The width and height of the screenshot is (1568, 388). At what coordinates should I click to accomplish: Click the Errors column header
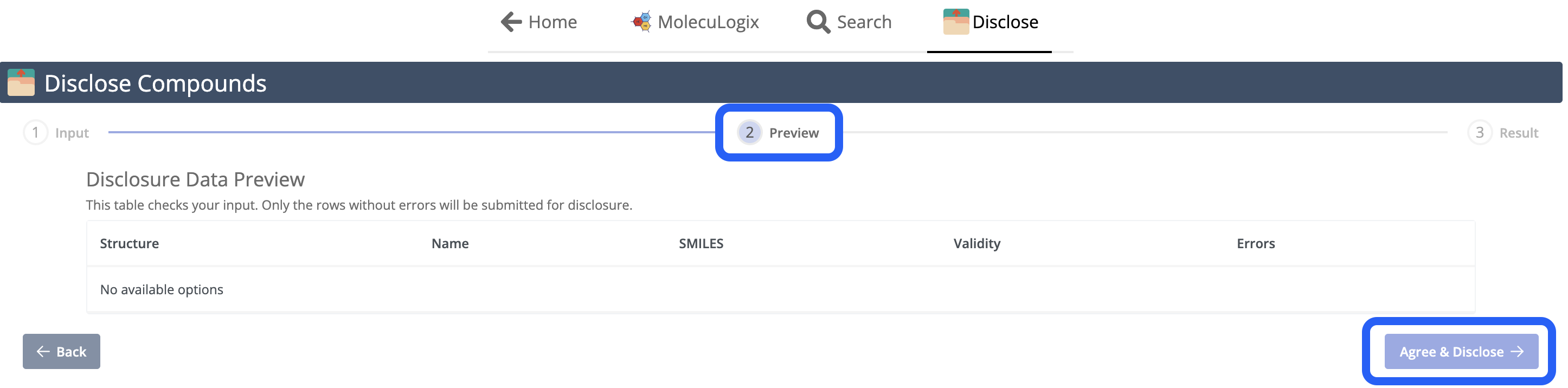[x=1256, y=244]
